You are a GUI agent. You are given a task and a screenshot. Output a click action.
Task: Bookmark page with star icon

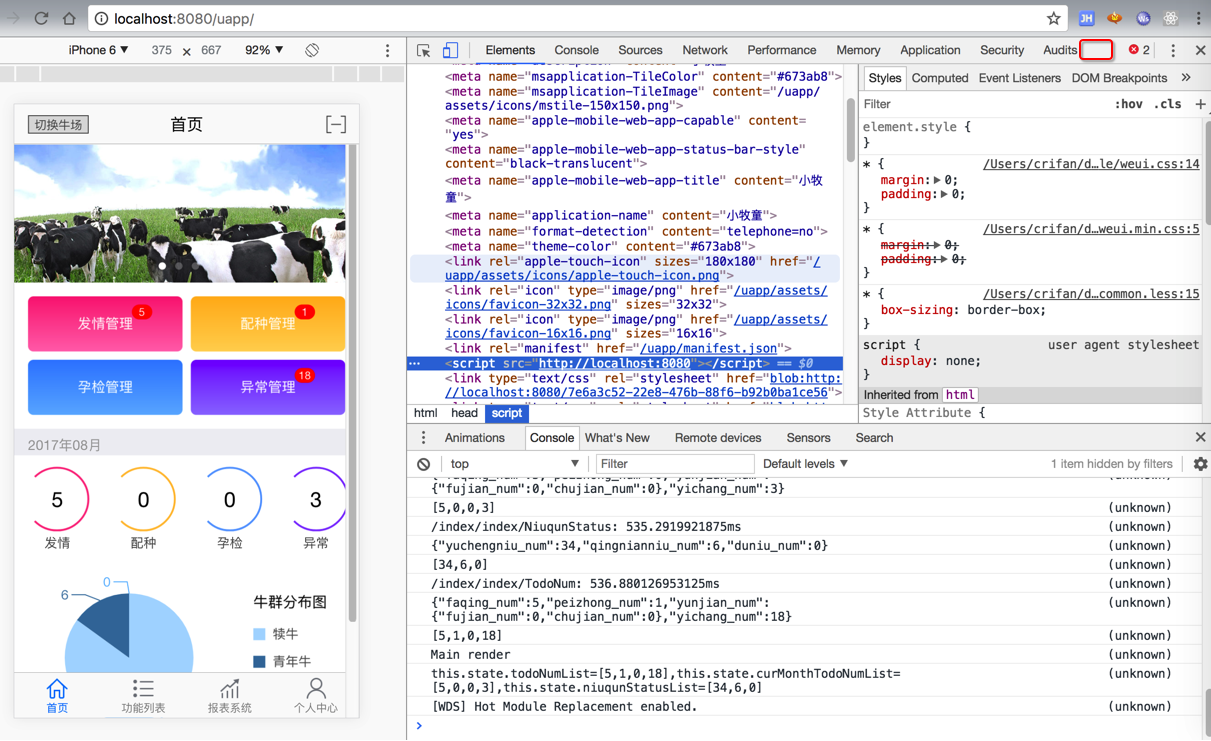[x=1053, y=18]
